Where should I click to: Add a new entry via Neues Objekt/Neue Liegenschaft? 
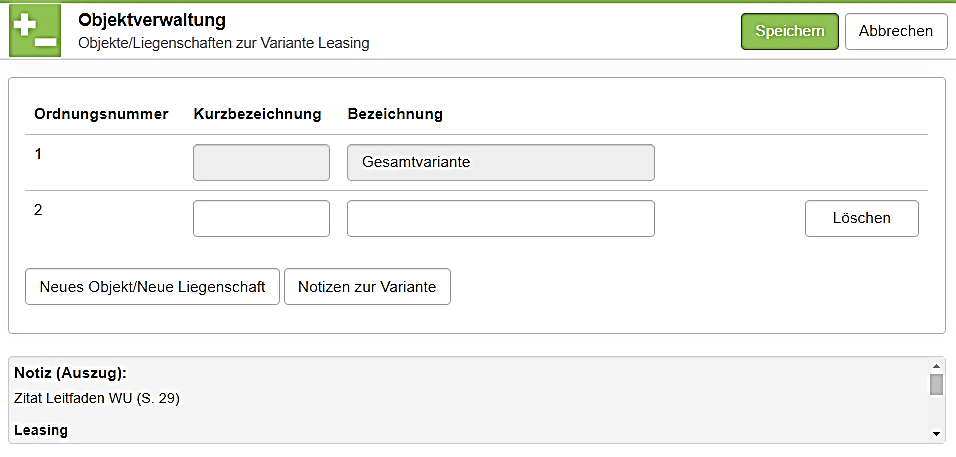pos(152,286)
